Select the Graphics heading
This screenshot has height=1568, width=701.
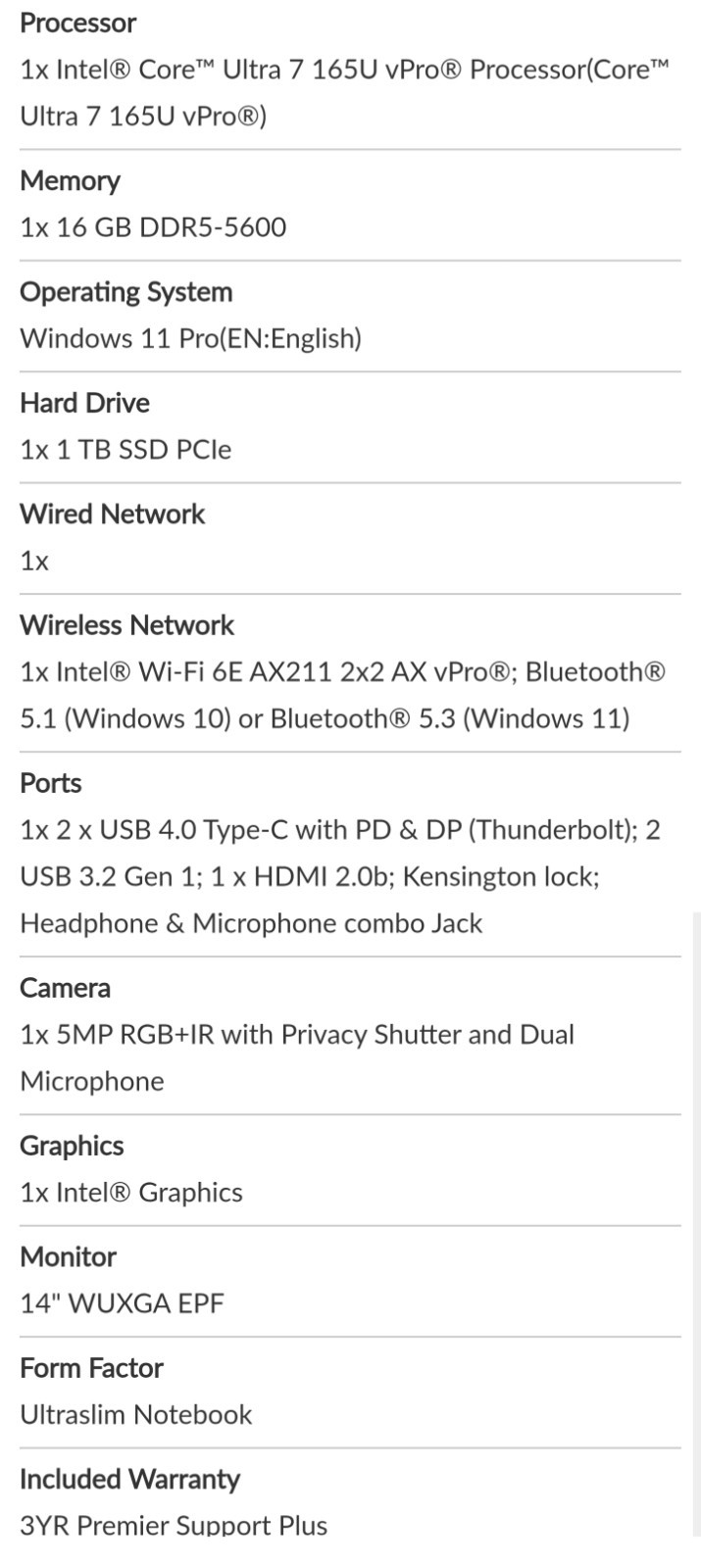coord(72,1146)
